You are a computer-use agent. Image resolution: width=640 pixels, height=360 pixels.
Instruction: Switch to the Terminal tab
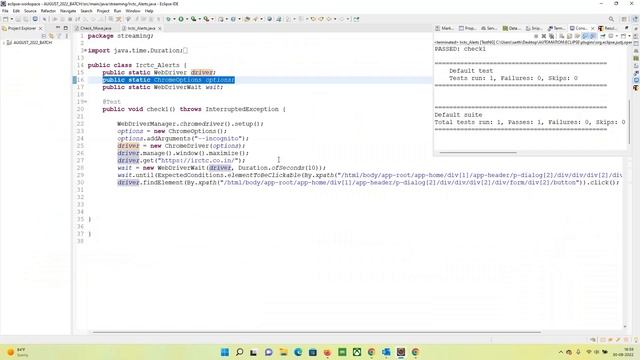point(556,28)
